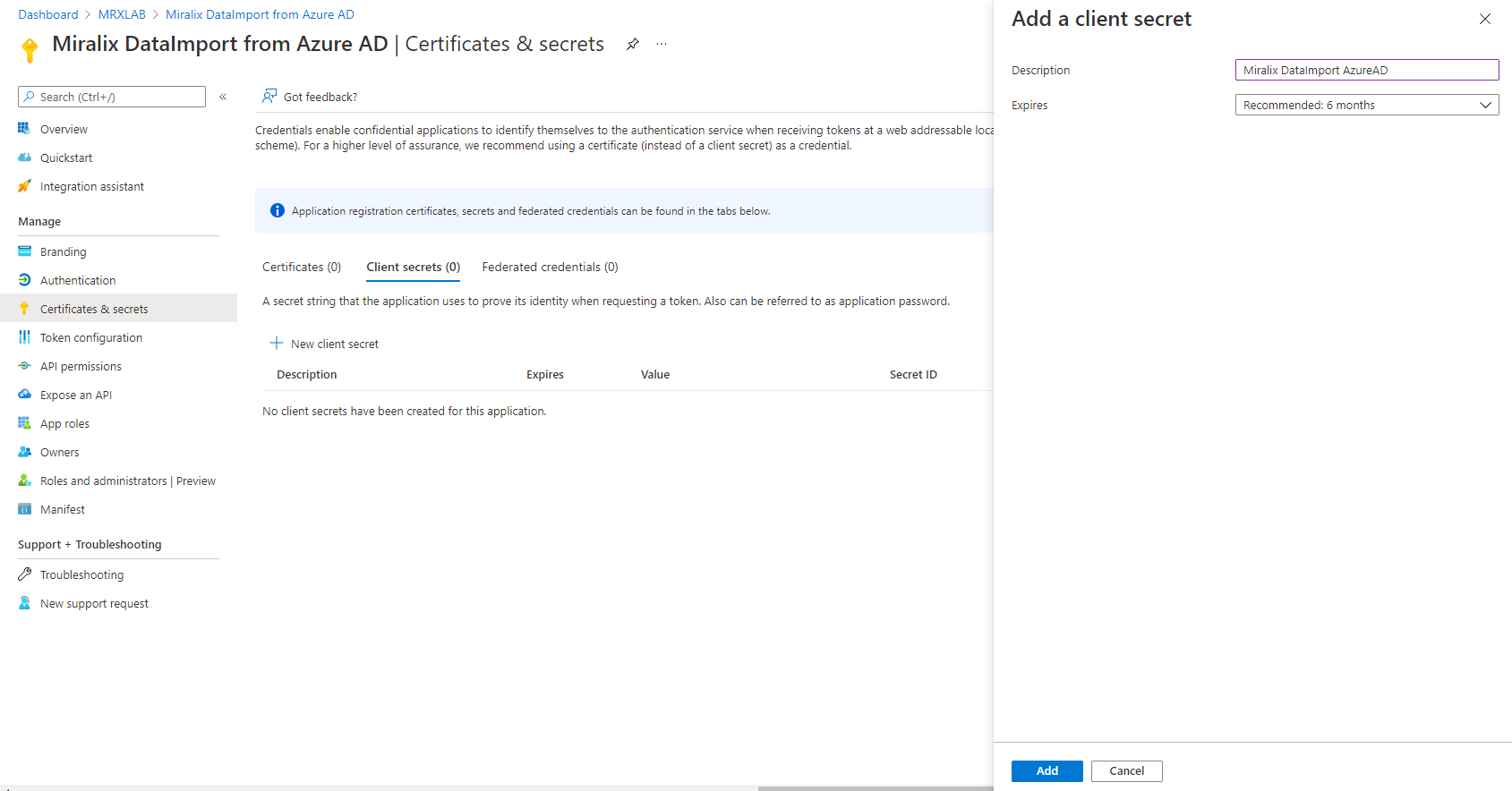
Task: Click the Owners people icon
Action: click(x=24, y=452)
